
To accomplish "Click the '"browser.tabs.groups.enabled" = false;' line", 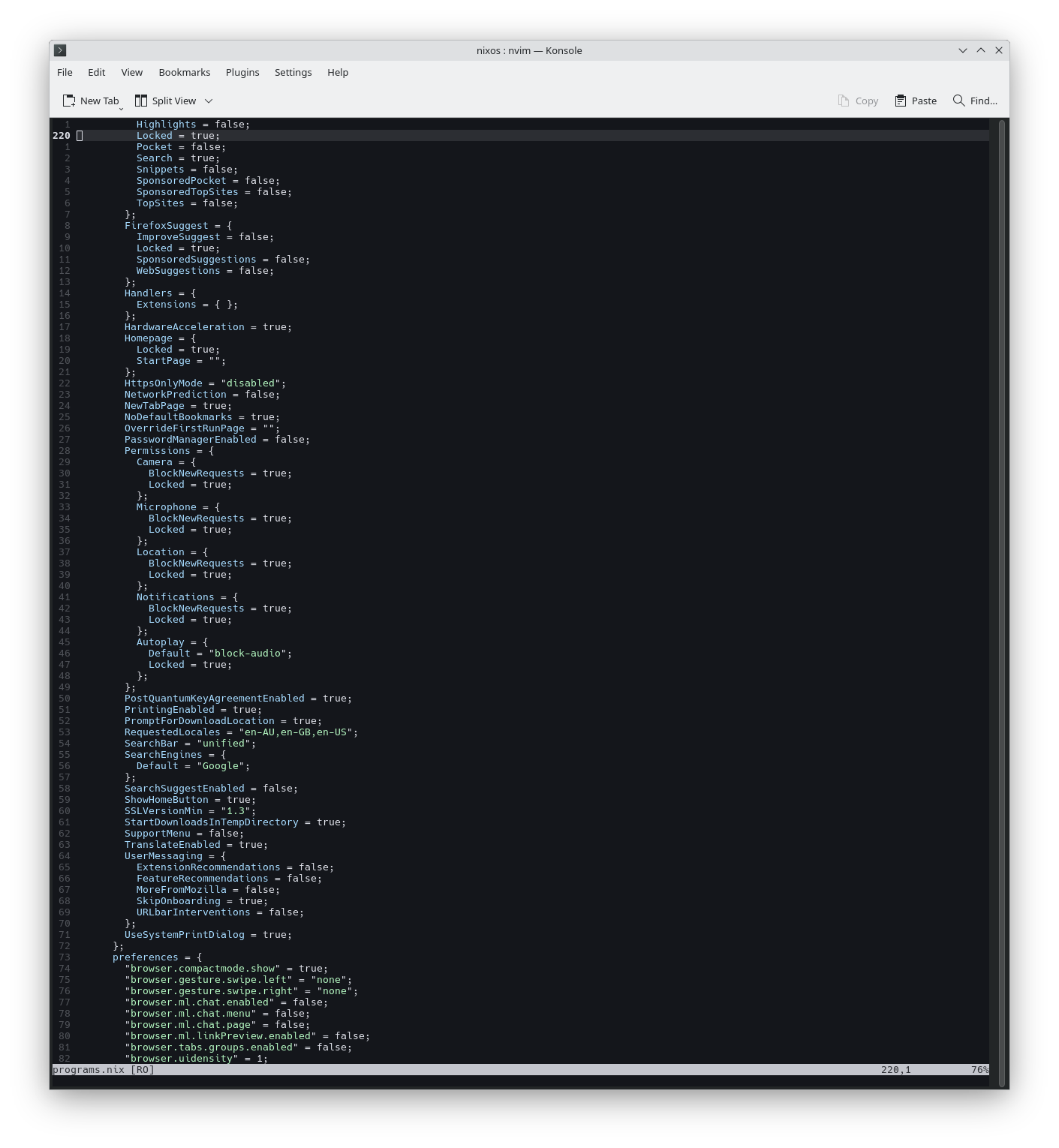I will [x=238, y=1047].
